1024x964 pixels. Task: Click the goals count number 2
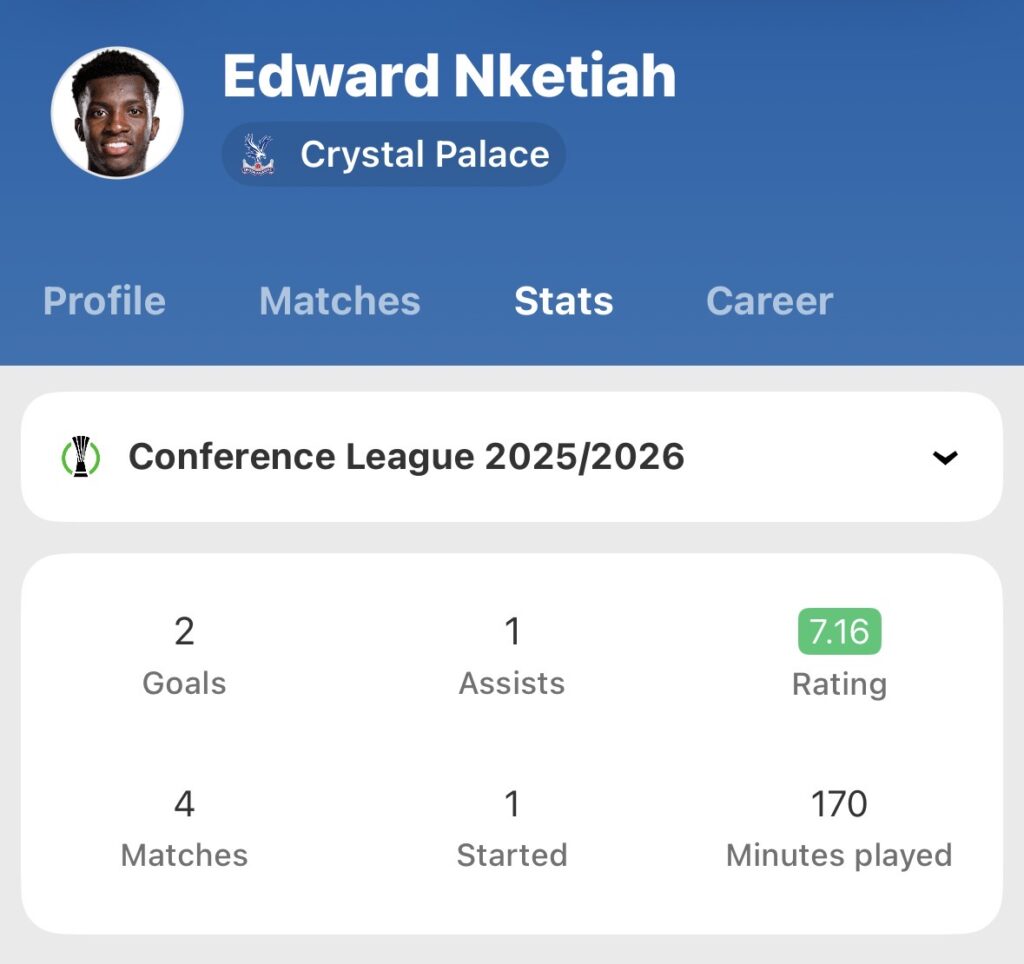click(184, 632)
